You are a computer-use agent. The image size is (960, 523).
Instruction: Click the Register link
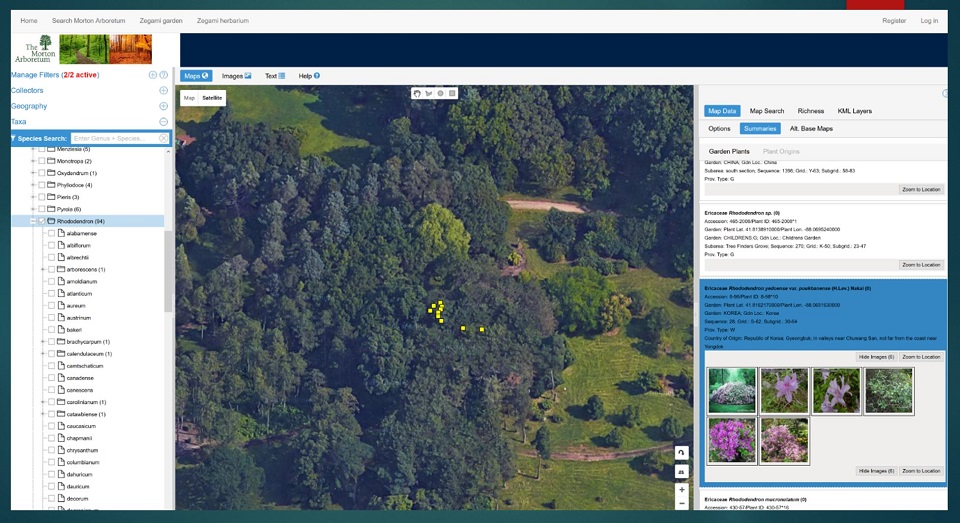pyautogui.click(x=894, y=21)
